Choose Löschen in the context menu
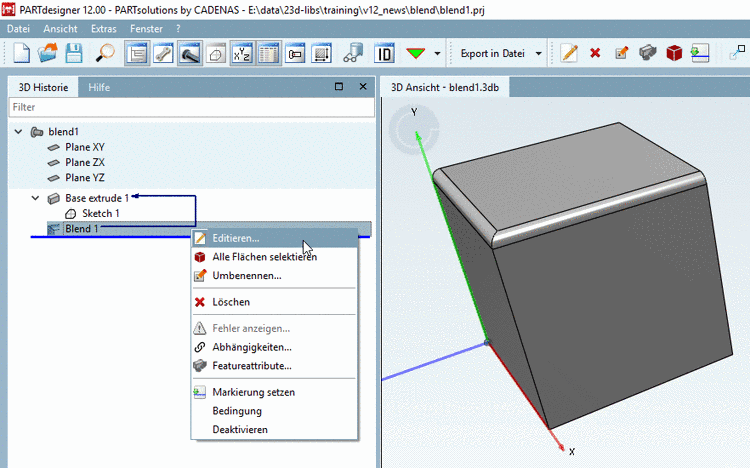Viewport: 750px width, 468px height. [231, 302]
